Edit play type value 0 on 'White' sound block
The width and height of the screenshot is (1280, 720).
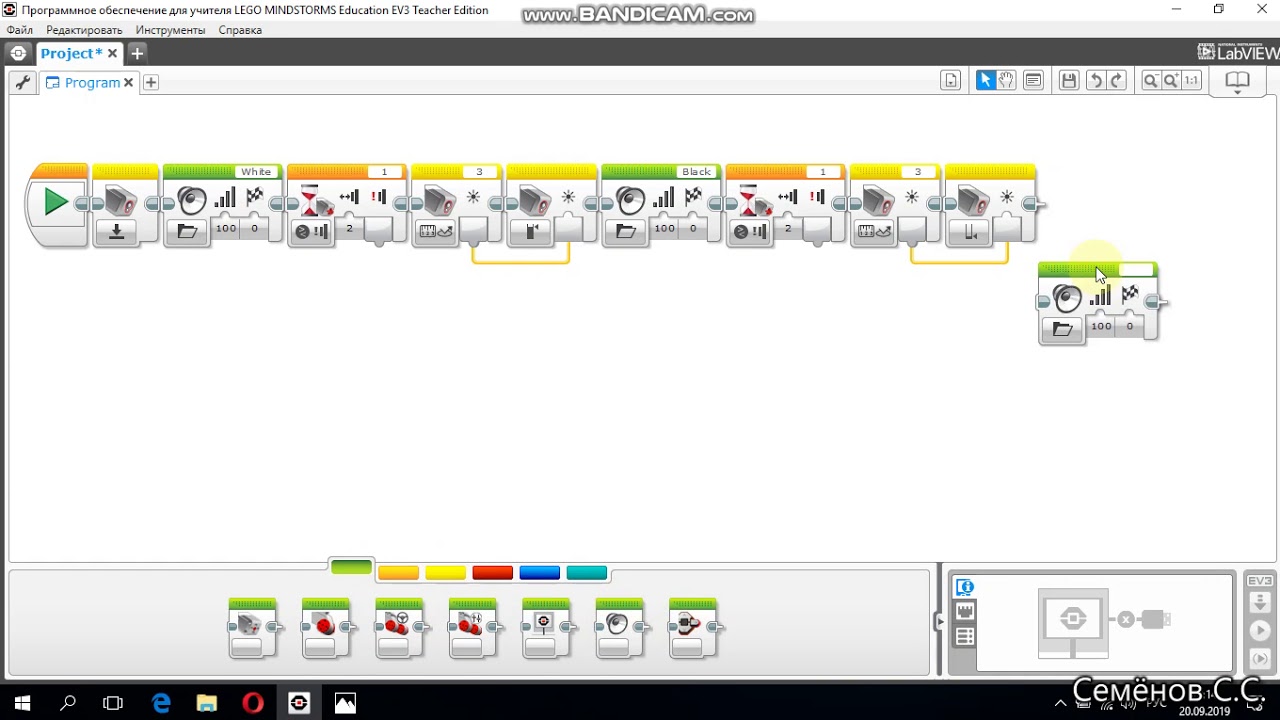[x=254, y=229]
